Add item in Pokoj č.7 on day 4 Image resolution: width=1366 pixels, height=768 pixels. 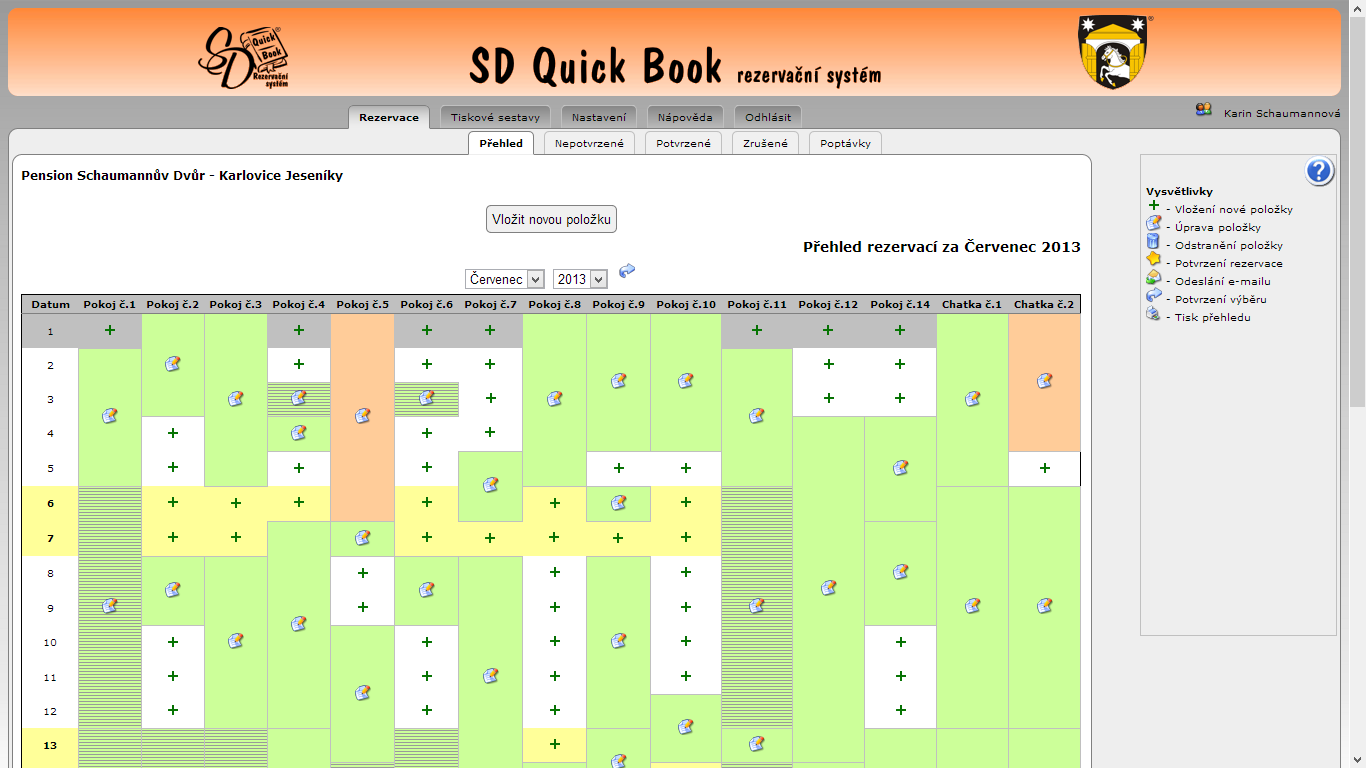click(490, 432)
